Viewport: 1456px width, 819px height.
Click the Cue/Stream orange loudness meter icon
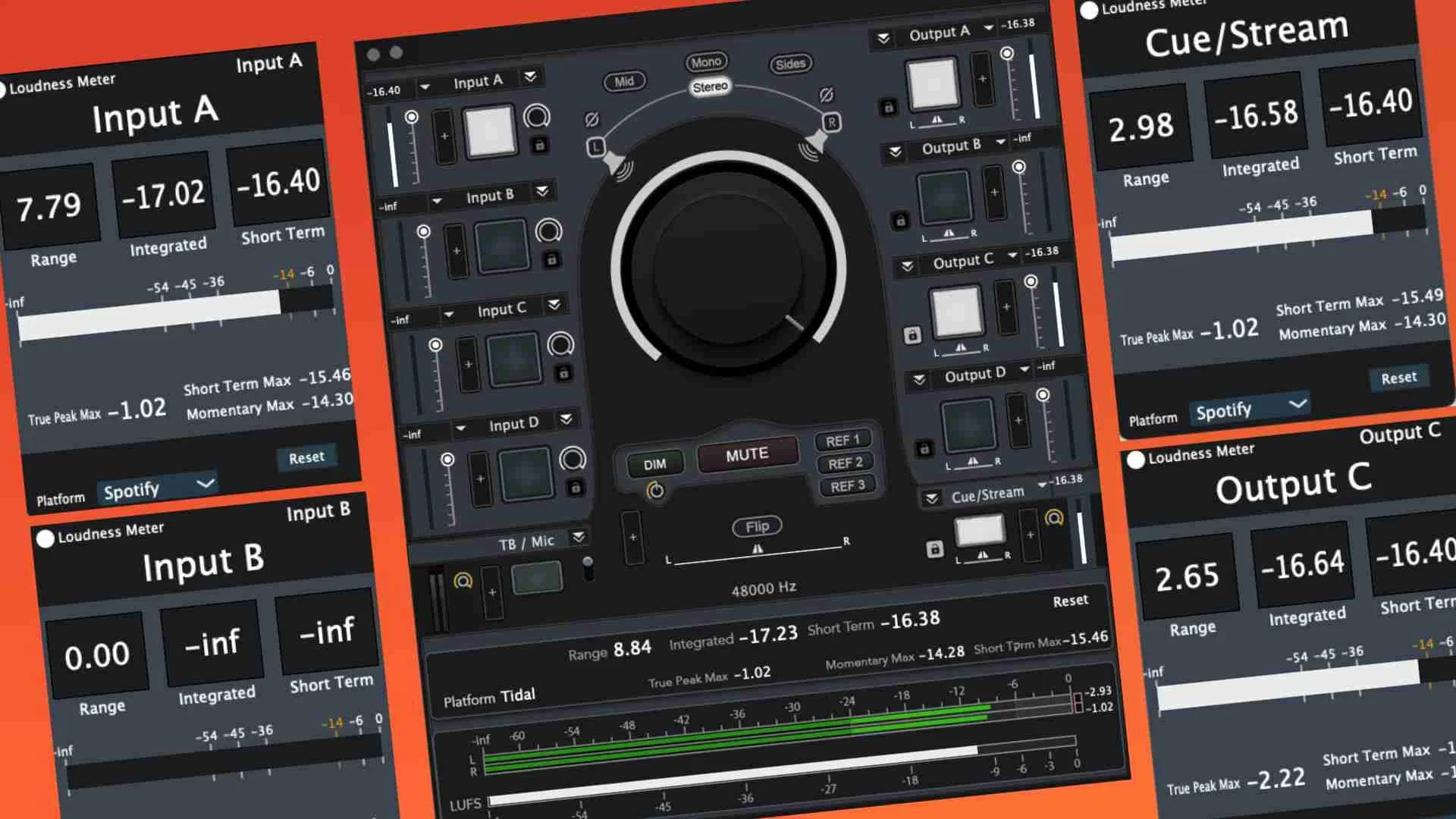pos(1054,518)
